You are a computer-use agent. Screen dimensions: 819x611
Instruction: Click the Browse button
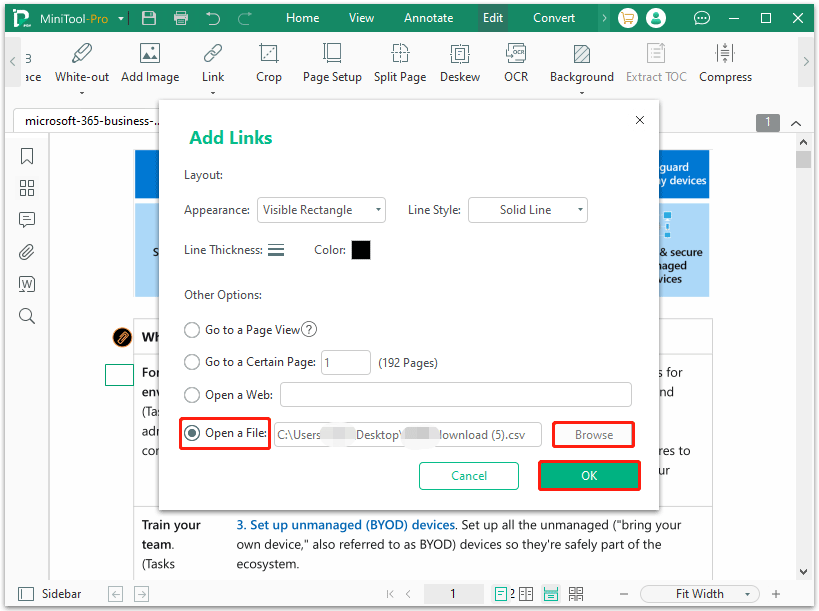[594, 434]
